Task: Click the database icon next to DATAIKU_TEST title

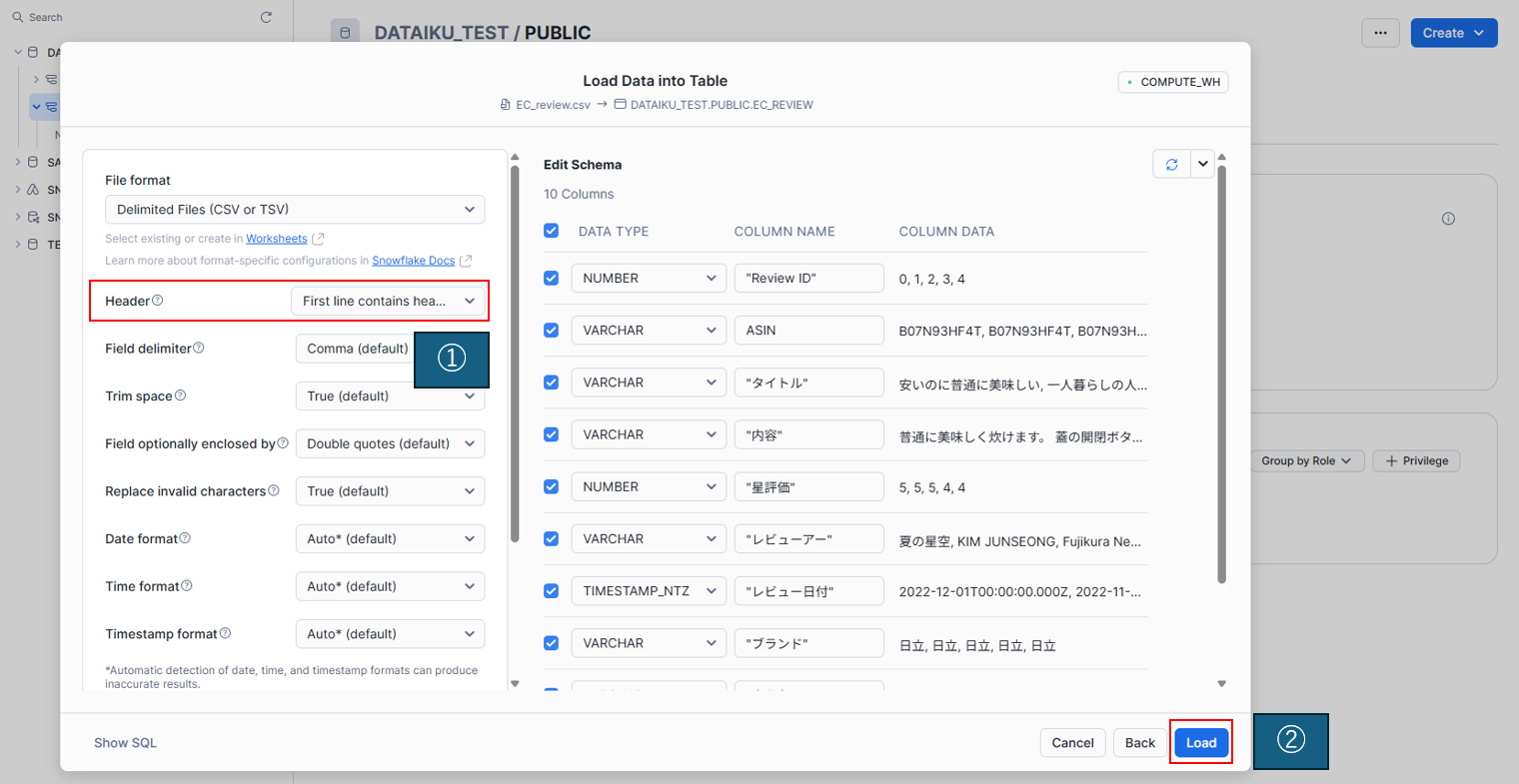Action: point(346,33)
